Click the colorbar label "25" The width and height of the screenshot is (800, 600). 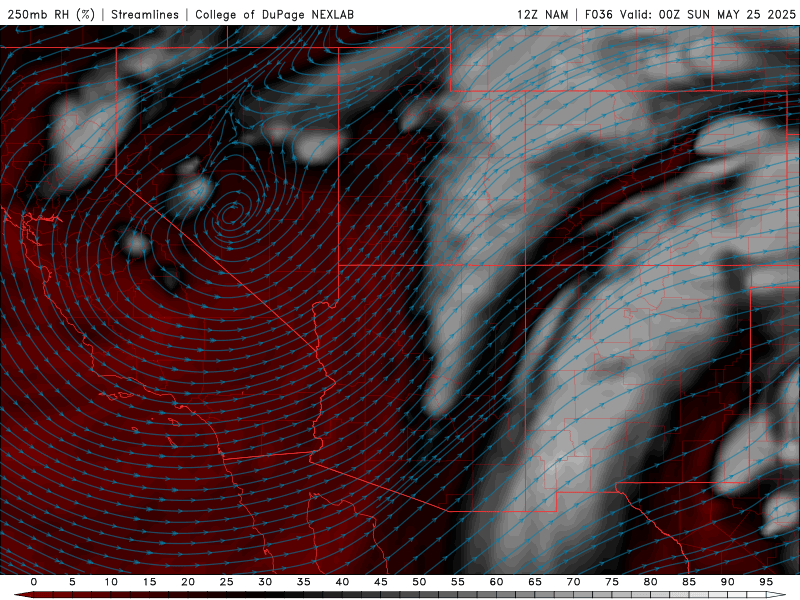(227, 582)
